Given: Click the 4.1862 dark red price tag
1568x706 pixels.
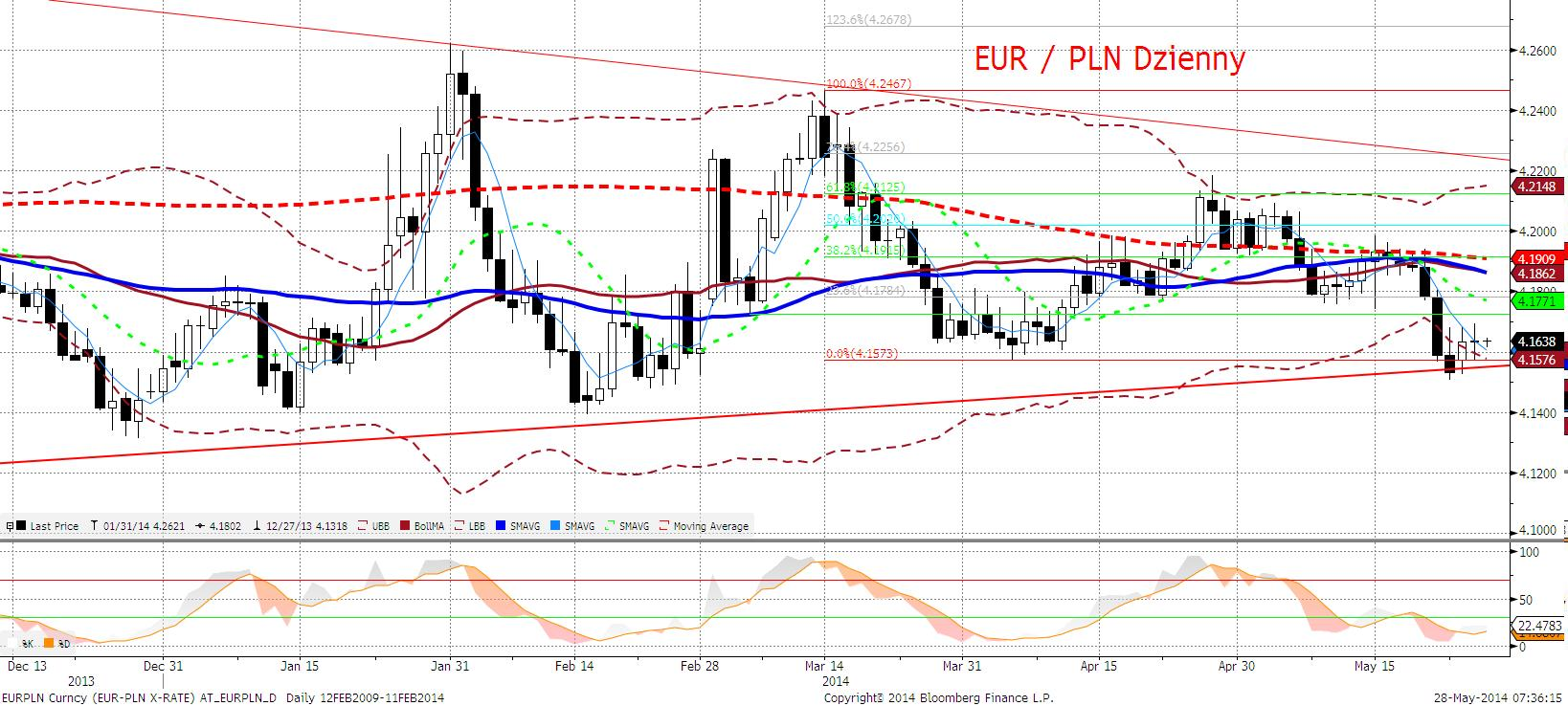Looking at the screenshot, I should tap(1535, 274).
